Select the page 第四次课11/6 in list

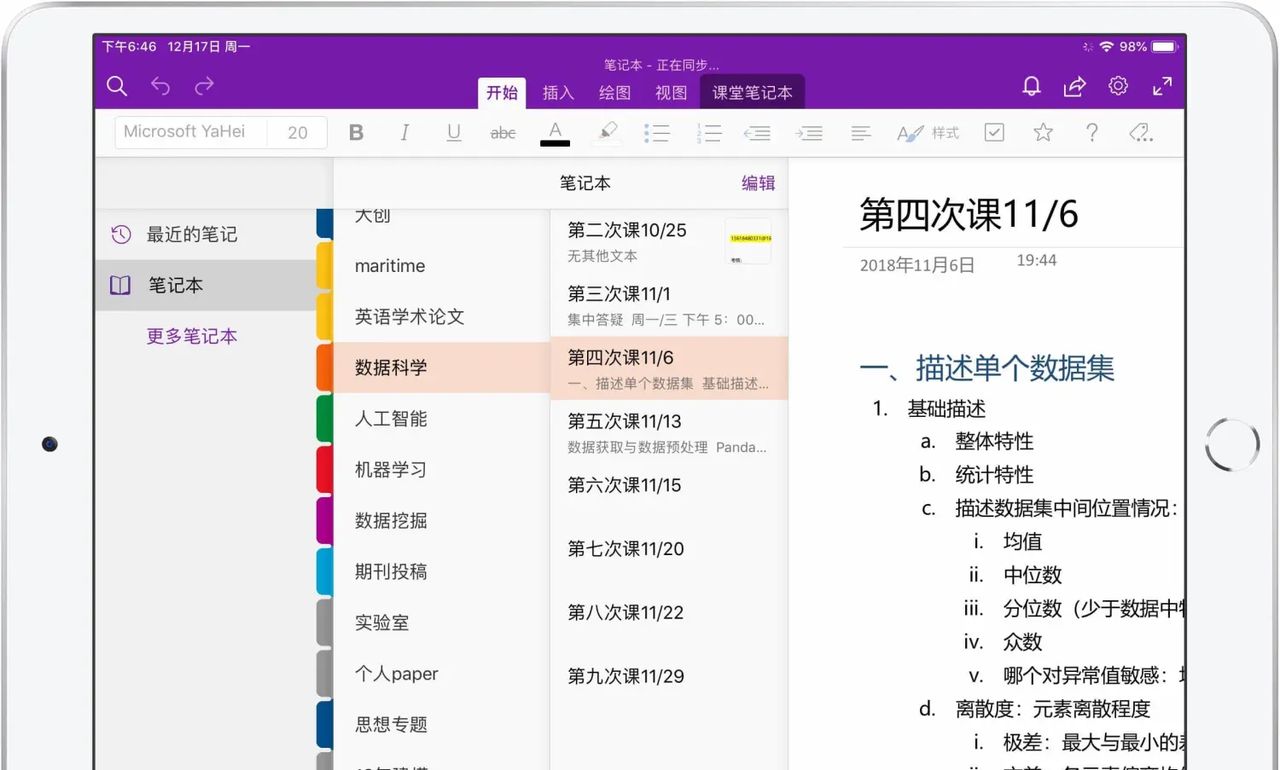pyautogui.click(x=669, y=368)
